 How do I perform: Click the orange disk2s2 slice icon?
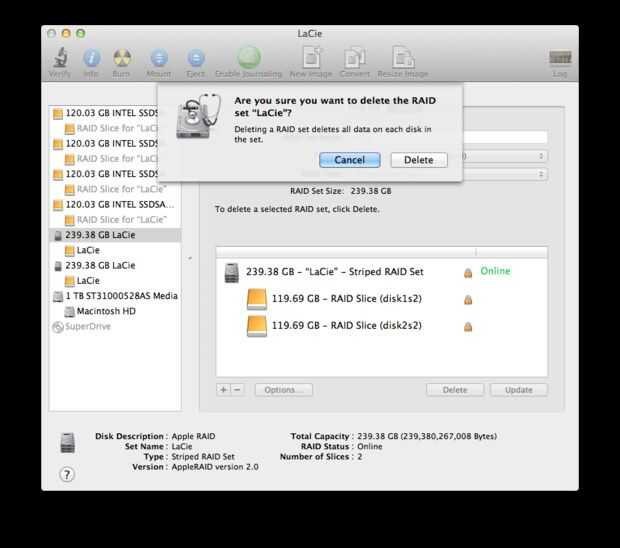(x=257, y=326)
